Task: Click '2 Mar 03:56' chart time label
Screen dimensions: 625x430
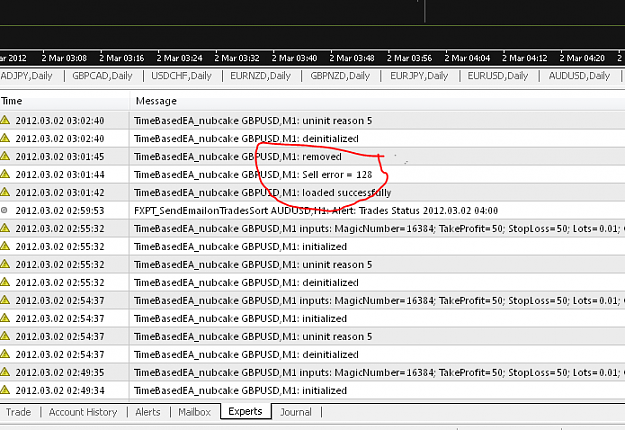Action: pos(410,58)
